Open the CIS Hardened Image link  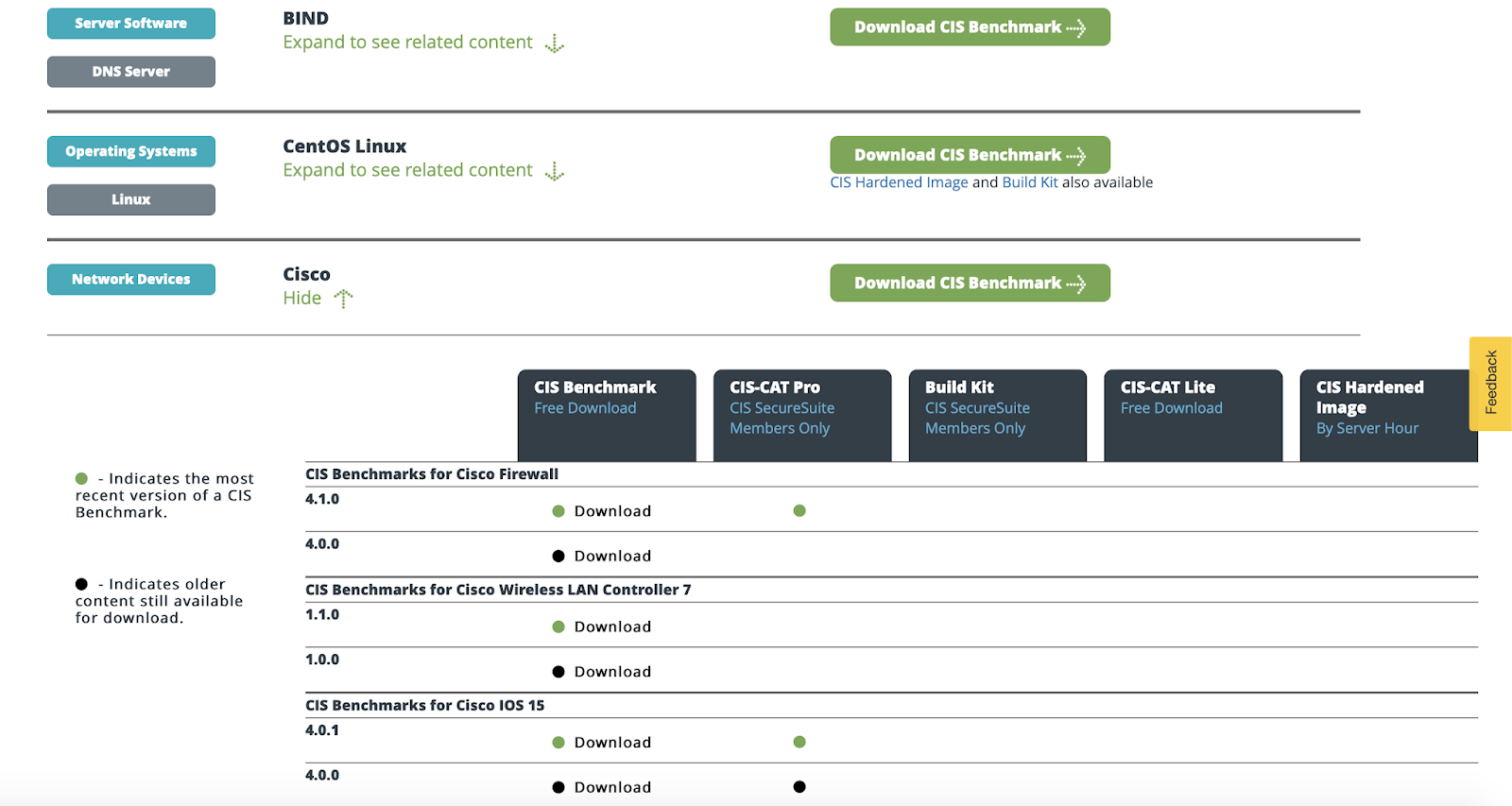point(899,182)
